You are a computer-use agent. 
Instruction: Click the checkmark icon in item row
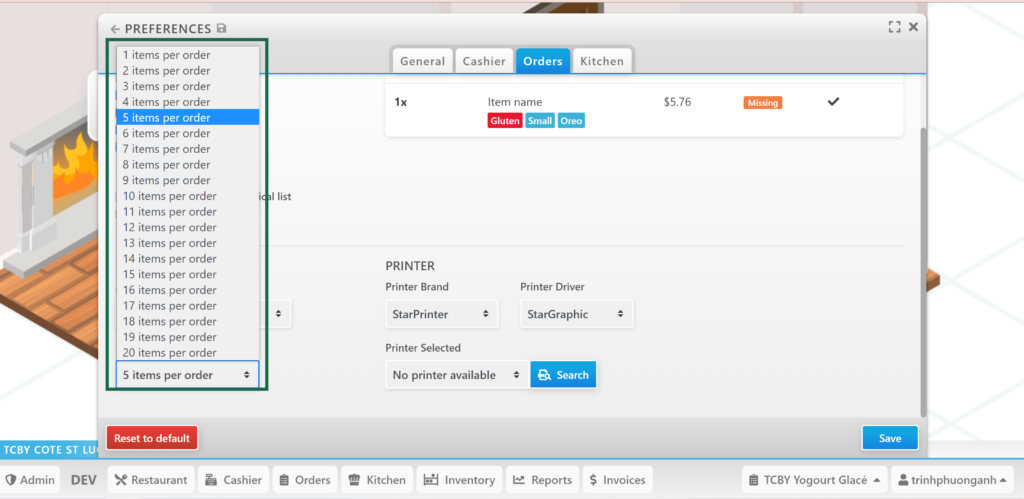tap(833, 102)
